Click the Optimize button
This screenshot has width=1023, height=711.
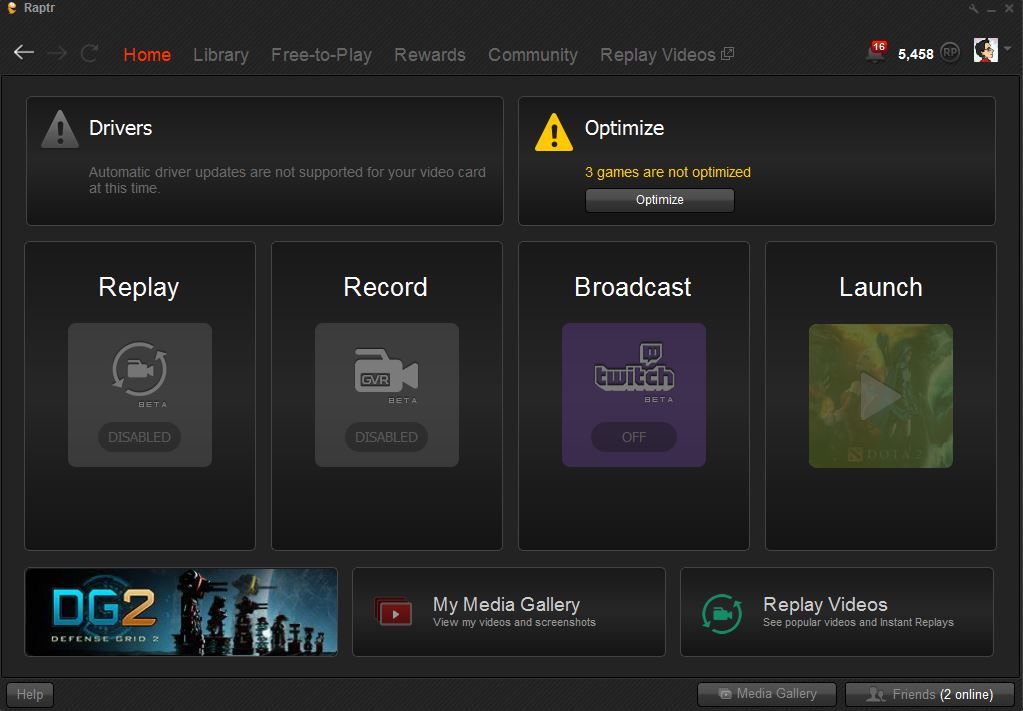660,200
